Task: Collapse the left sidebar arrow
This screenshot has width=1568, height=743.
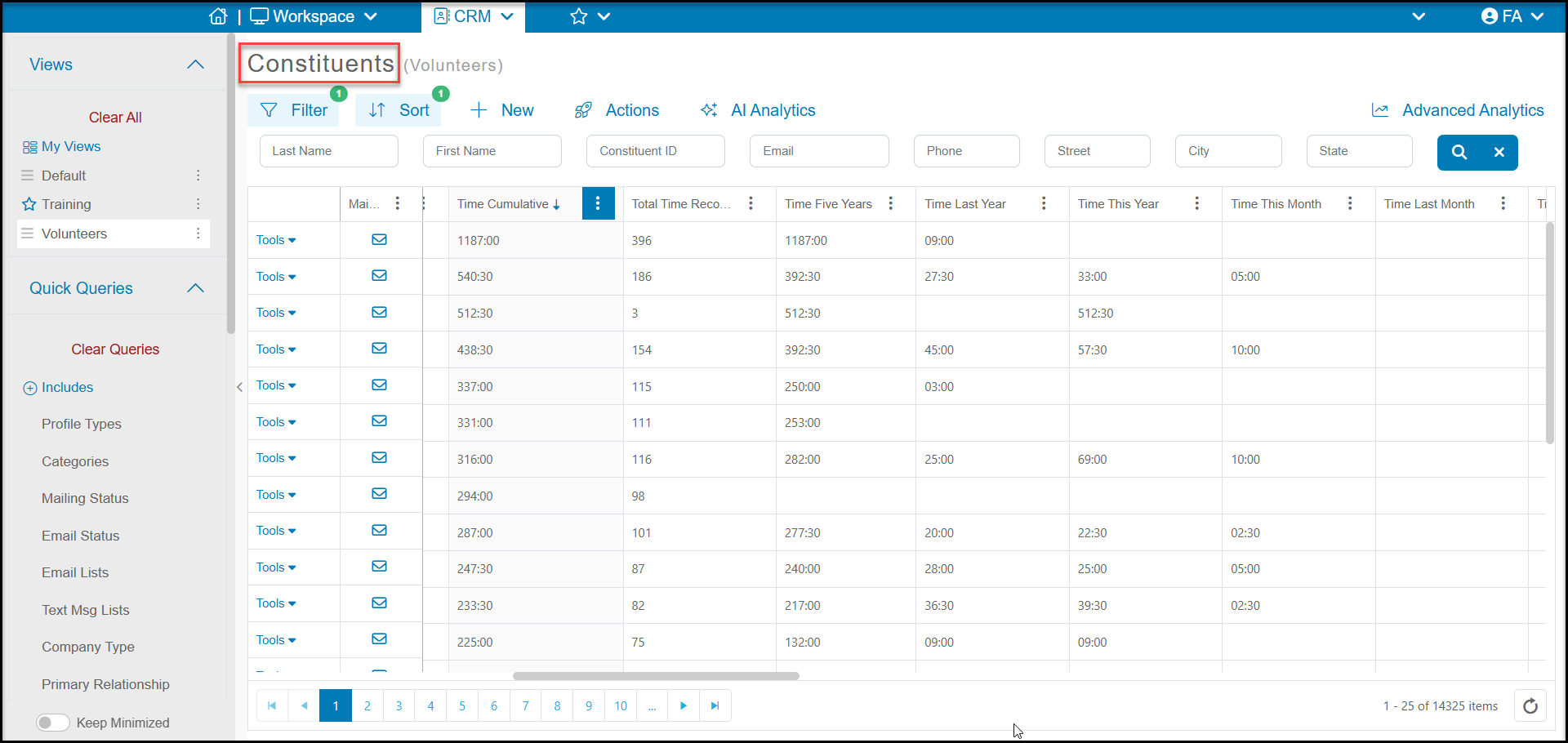Action: coord(239,387)
